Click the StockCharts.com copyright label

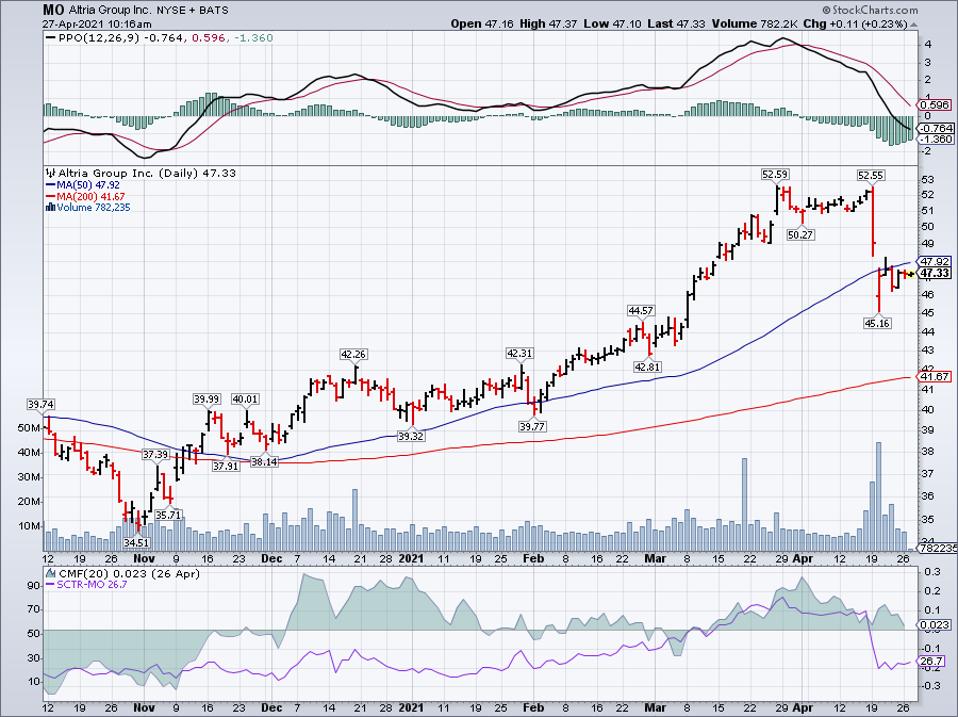pyautogui.click(x=870, y=10)
